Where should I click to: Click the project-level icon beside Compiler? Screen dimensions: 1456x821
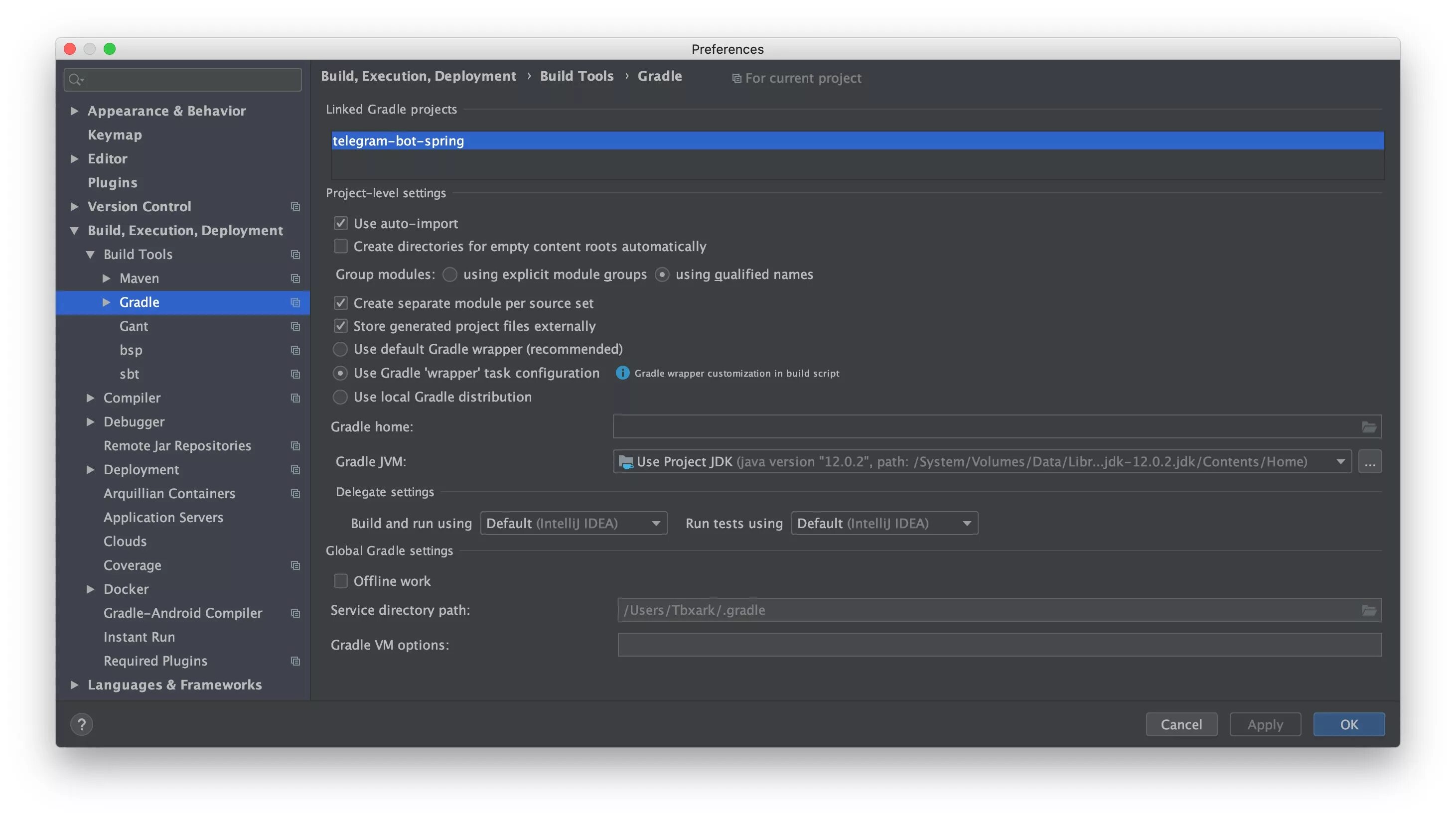pyautogui.click(x=295, y=398)
